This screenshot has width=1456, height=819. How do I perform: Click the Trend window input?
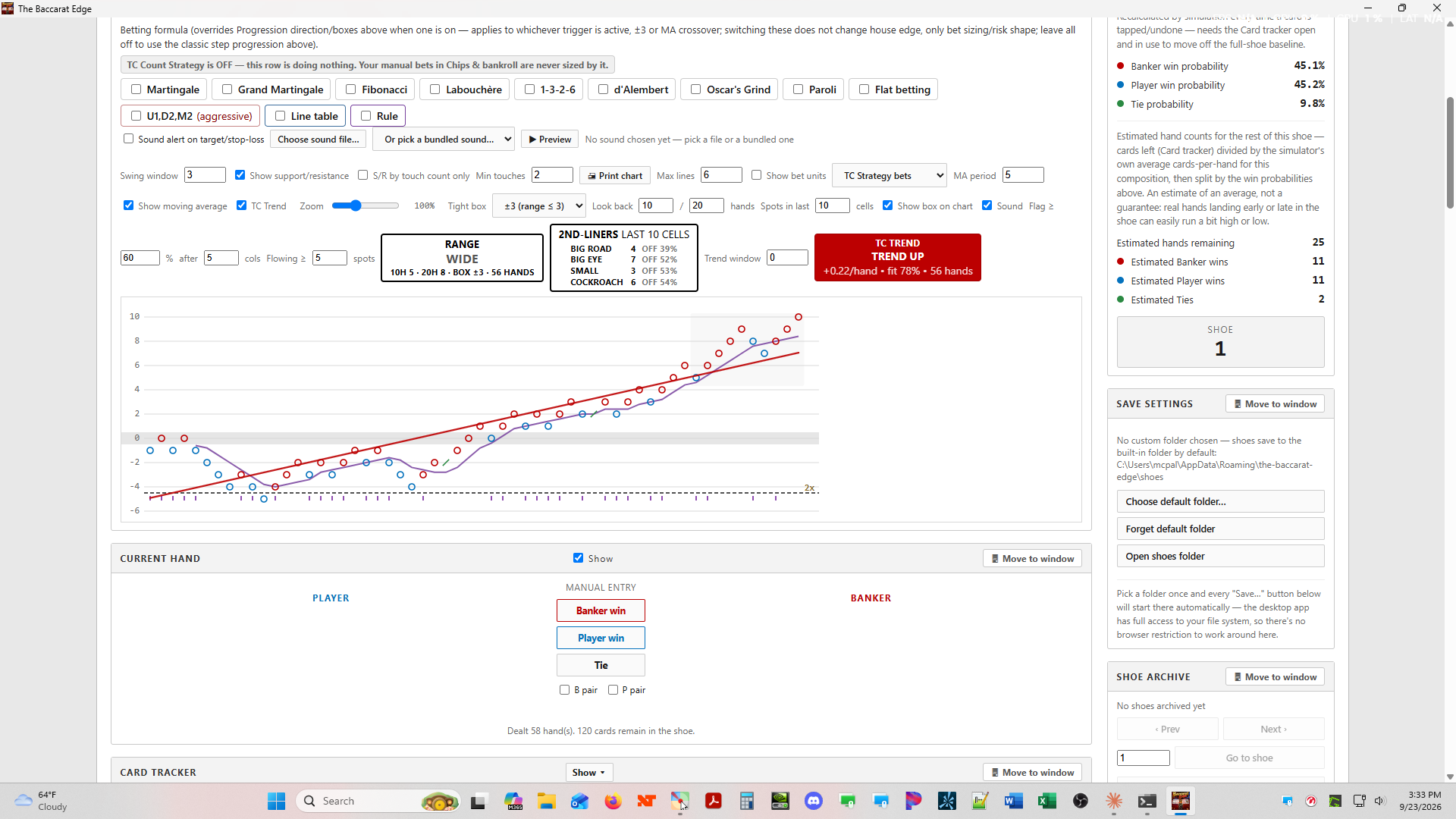click(787, 257)
